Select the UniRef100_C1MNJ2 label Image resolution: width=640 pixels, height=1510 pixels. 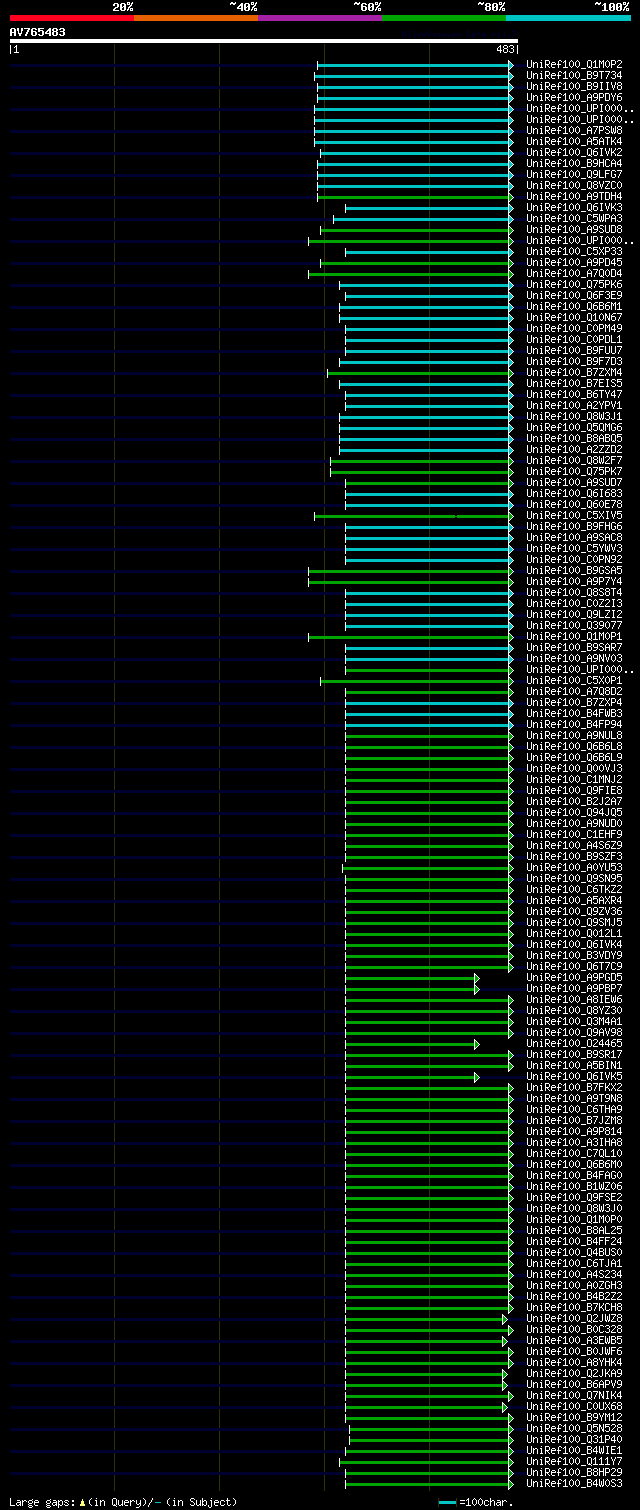point(574,779)
